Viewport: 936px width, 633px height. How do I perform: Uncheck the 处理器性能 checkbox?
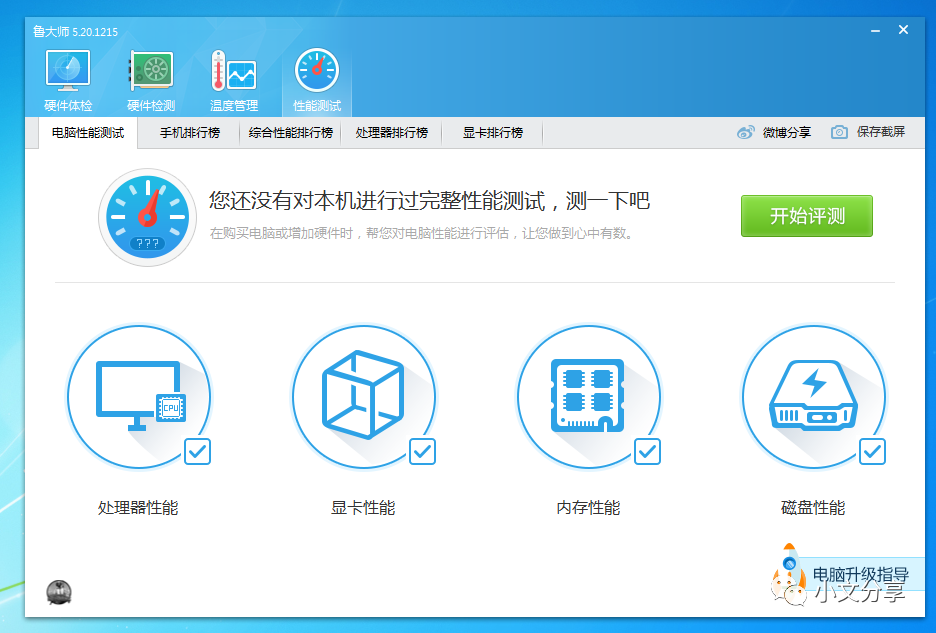[x=198, y=451]
